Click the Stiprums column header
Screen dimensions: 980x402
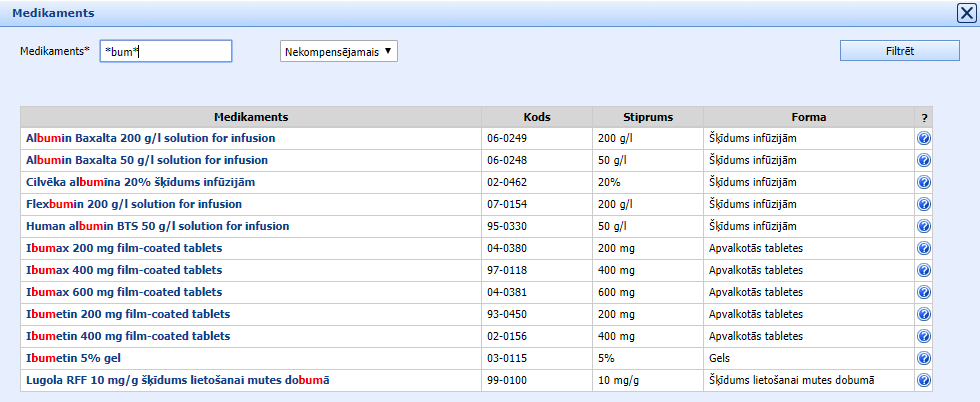tap(646, 117)
